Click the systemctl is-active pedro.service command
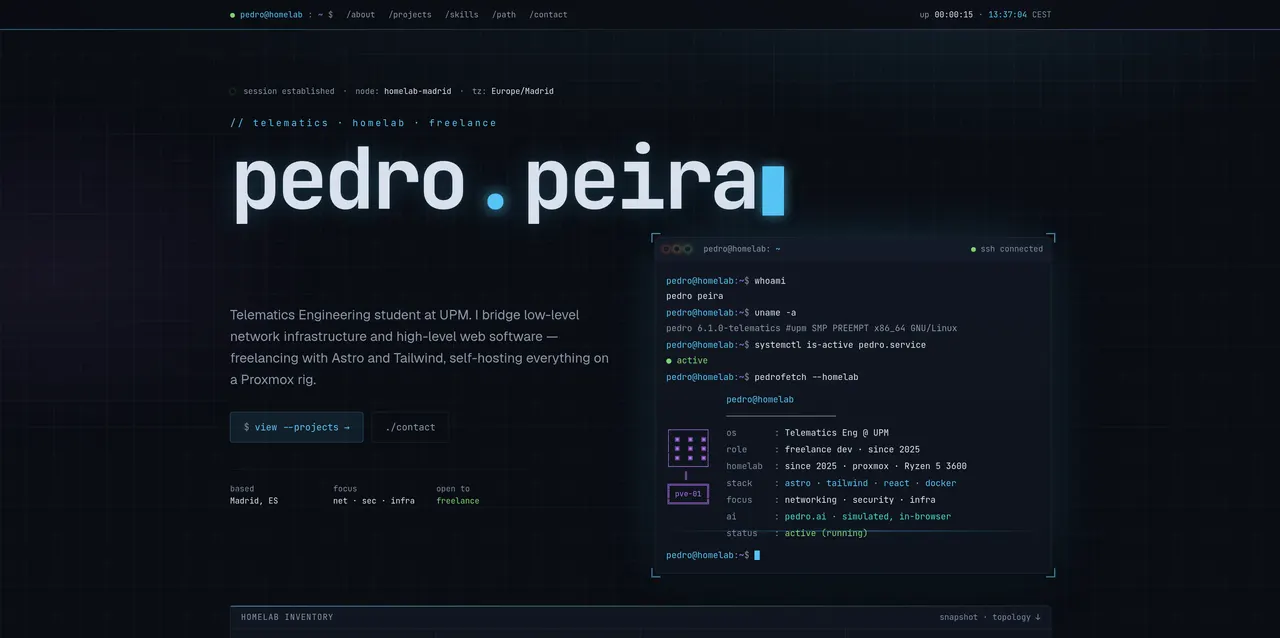 click(796, 345)
